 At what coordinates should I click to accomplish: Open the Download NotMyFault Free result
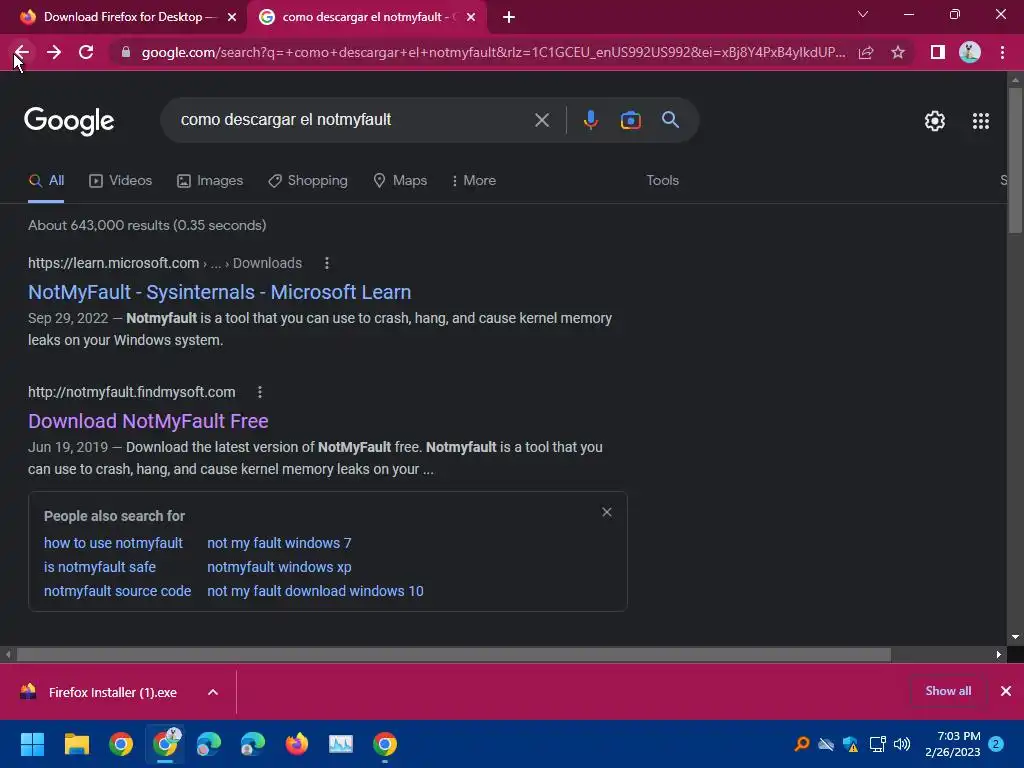(x=148, y=421)
